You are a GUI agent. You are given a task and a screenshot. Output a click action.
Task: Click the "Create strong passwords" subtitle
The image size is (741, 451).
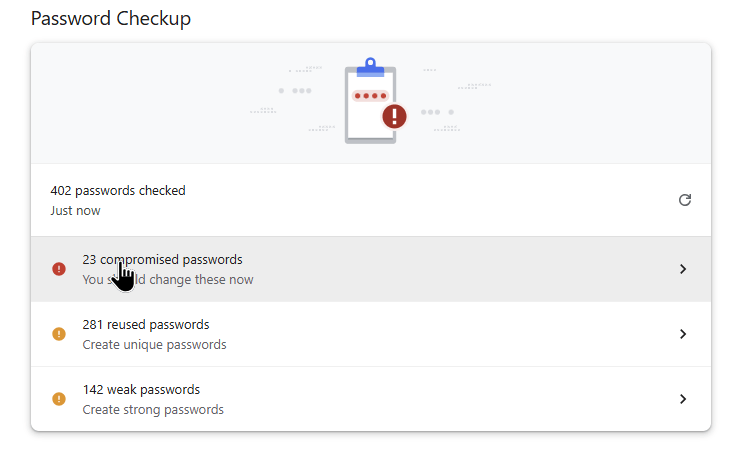pos(153,410)
